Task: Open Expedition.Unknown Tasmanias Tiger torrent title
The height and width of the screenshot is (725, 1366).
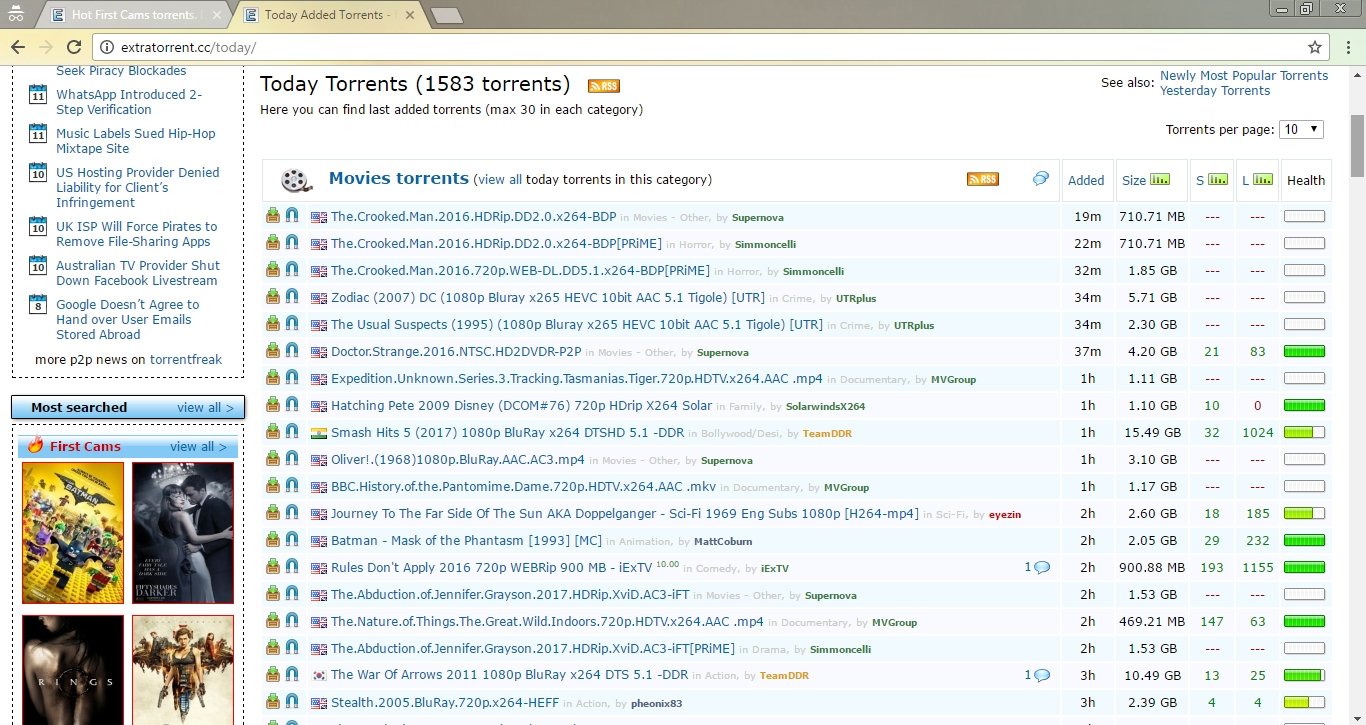Action: point(577,378)
